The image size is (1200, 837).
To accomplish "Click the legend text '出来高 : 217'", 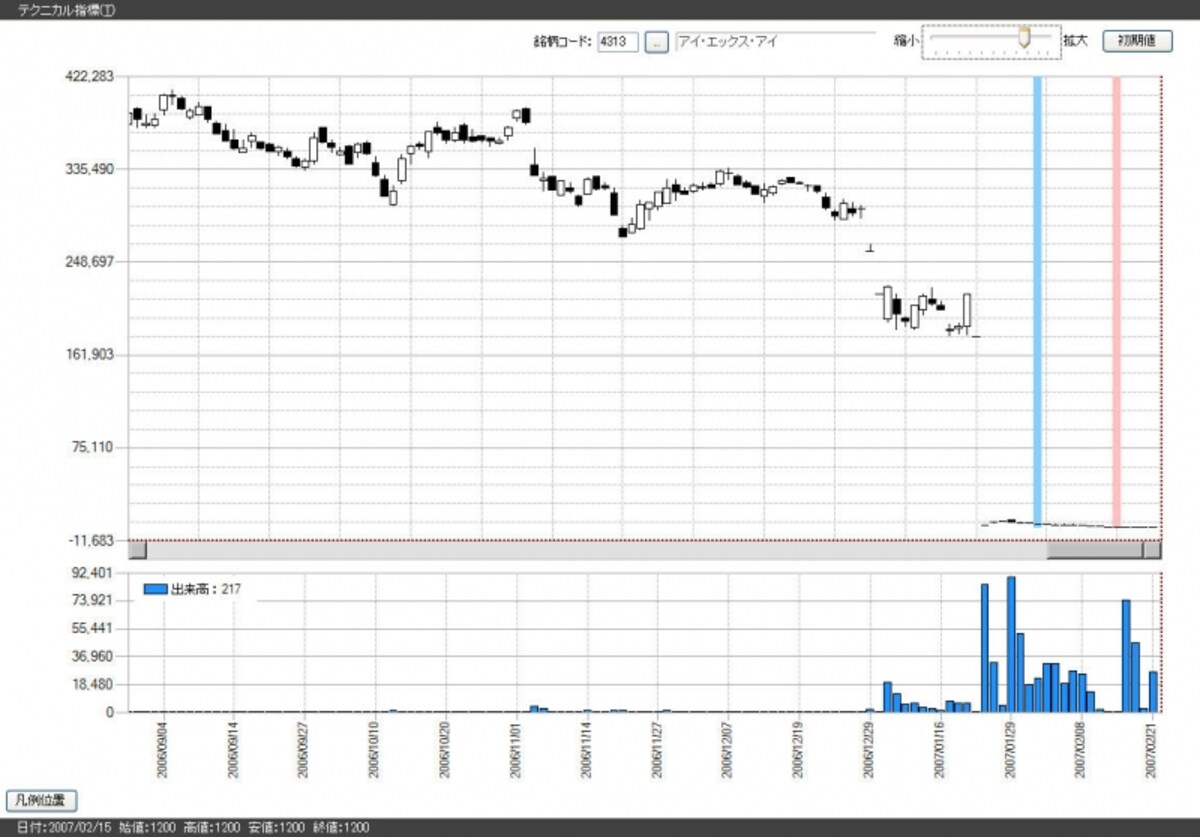I will (207, 589).
